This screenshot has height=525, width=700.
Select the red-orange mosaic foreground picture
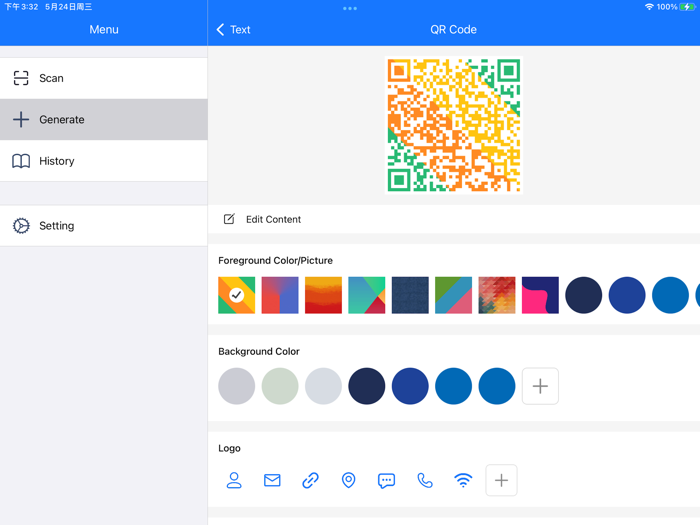point(497,295)
